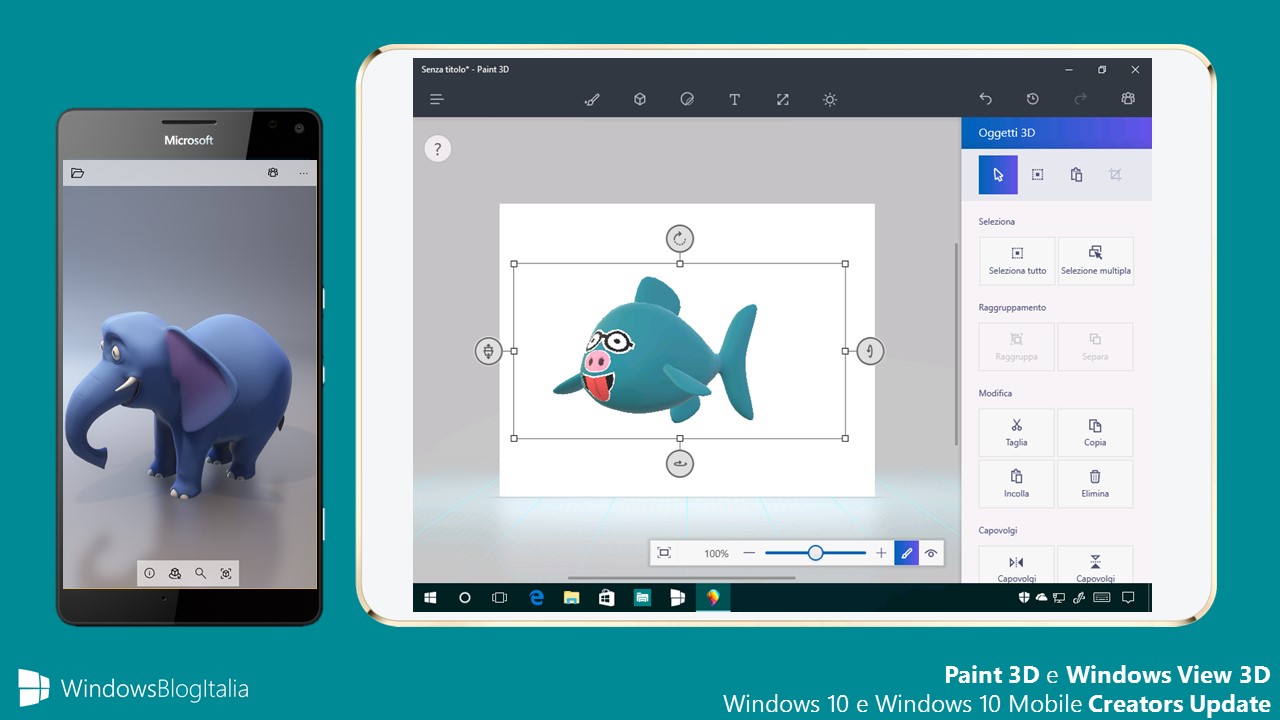Image resolution: width=1280 pixels, height=720 pixels.
Task: Click the Copia copy button
Action: 1096,433
